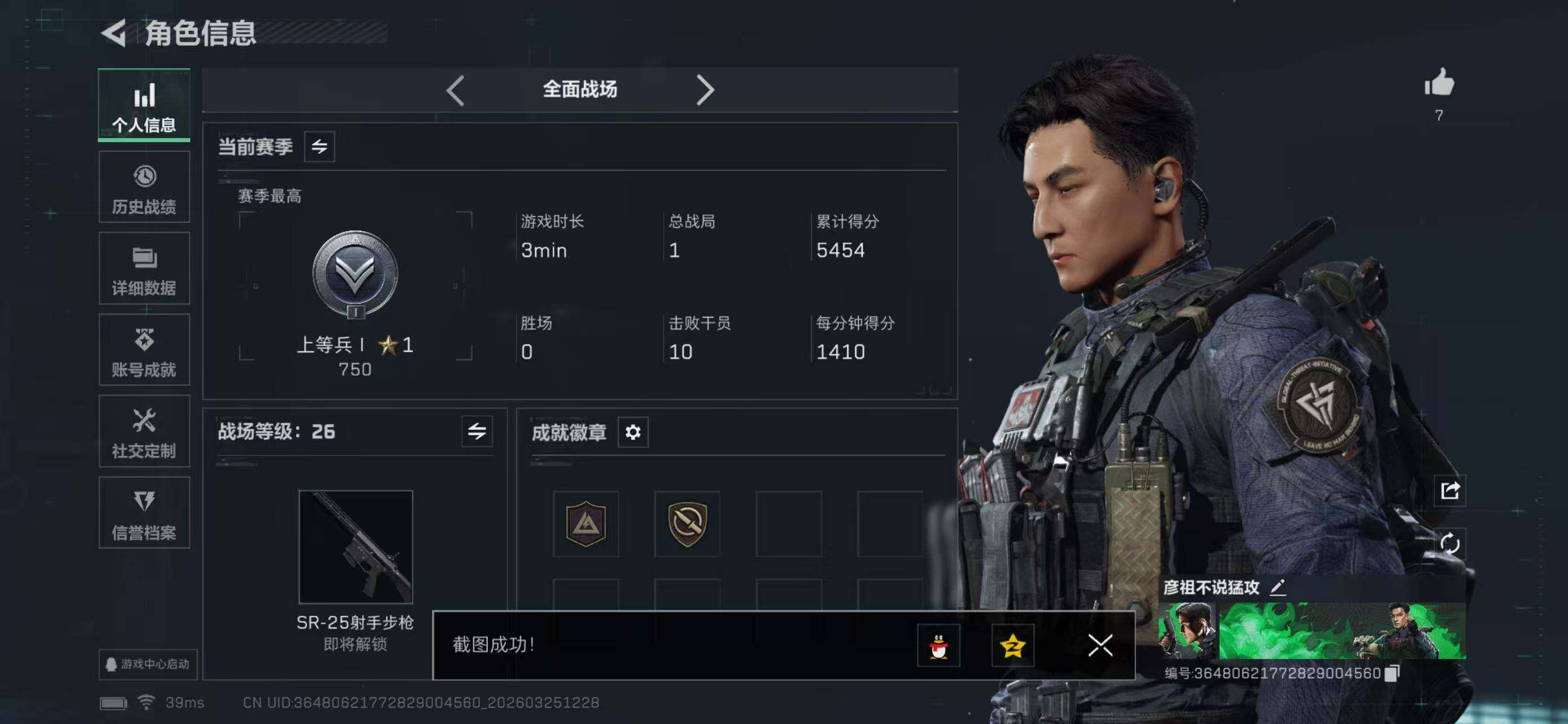Share screenshot to Qzone star icon
1568x724 pixels.
(1012, 645)
